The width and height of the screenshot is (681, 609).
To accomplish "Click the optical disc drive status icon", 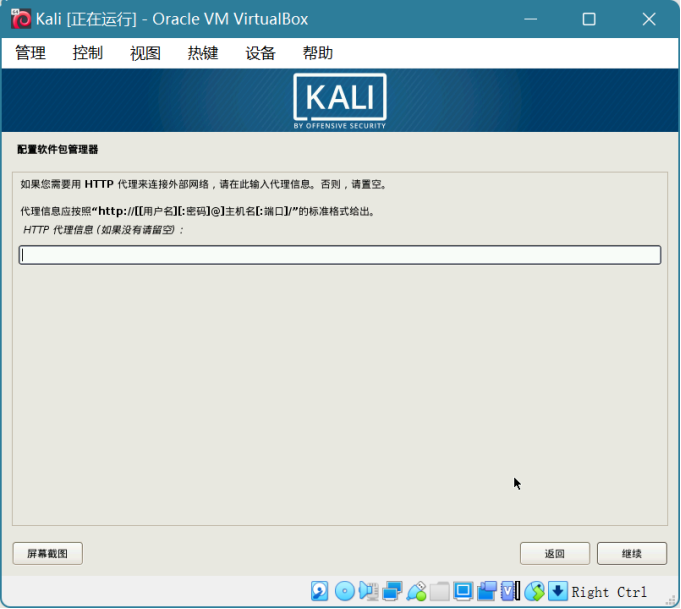I will (345, 591).
